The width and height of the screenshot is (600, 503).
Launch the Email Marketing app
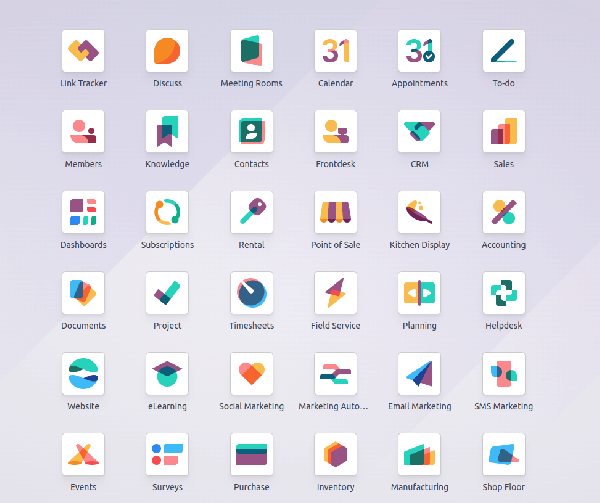419,374
